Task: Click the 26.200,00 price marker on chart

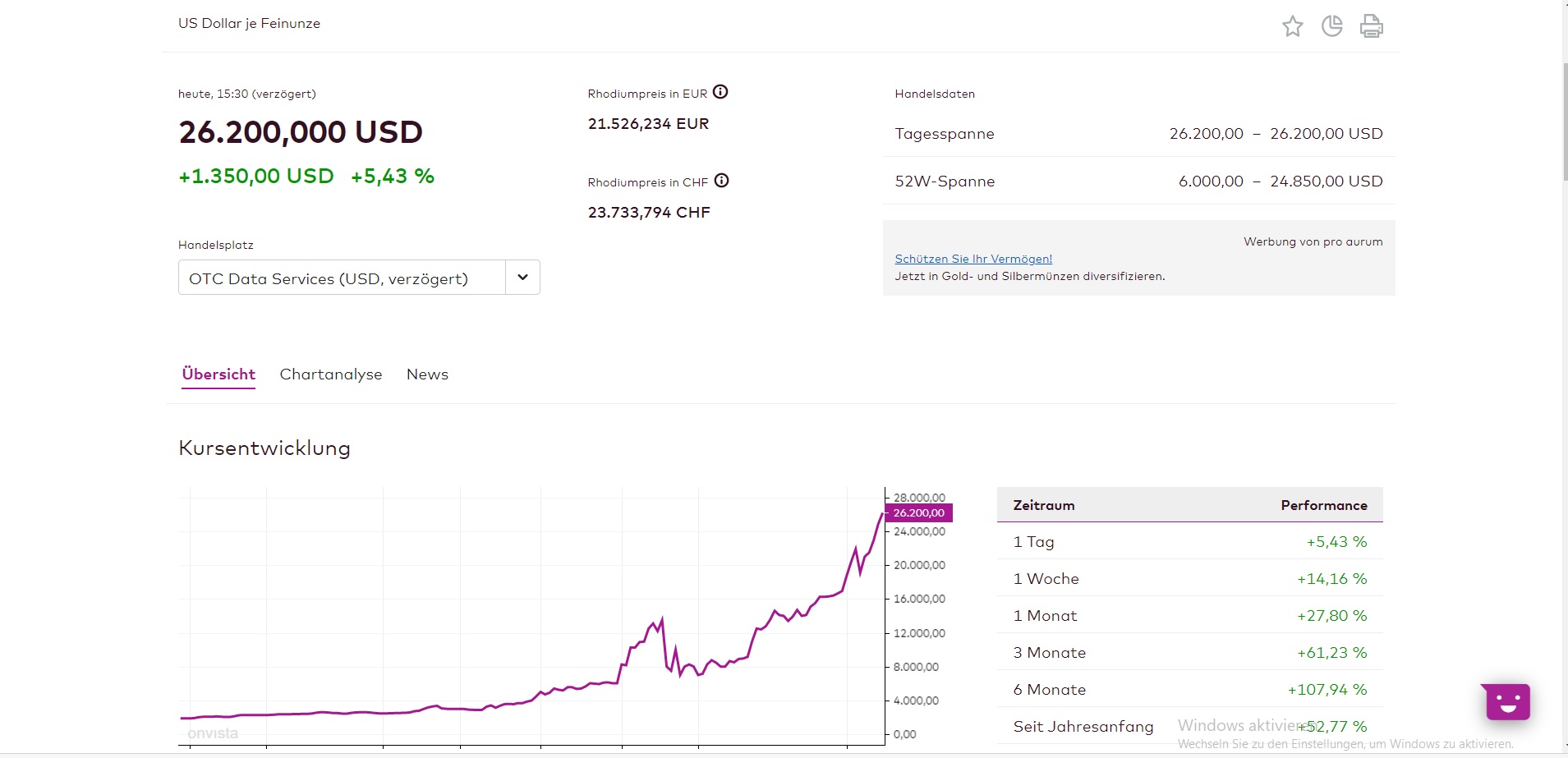Action: [x=918, y=513]
